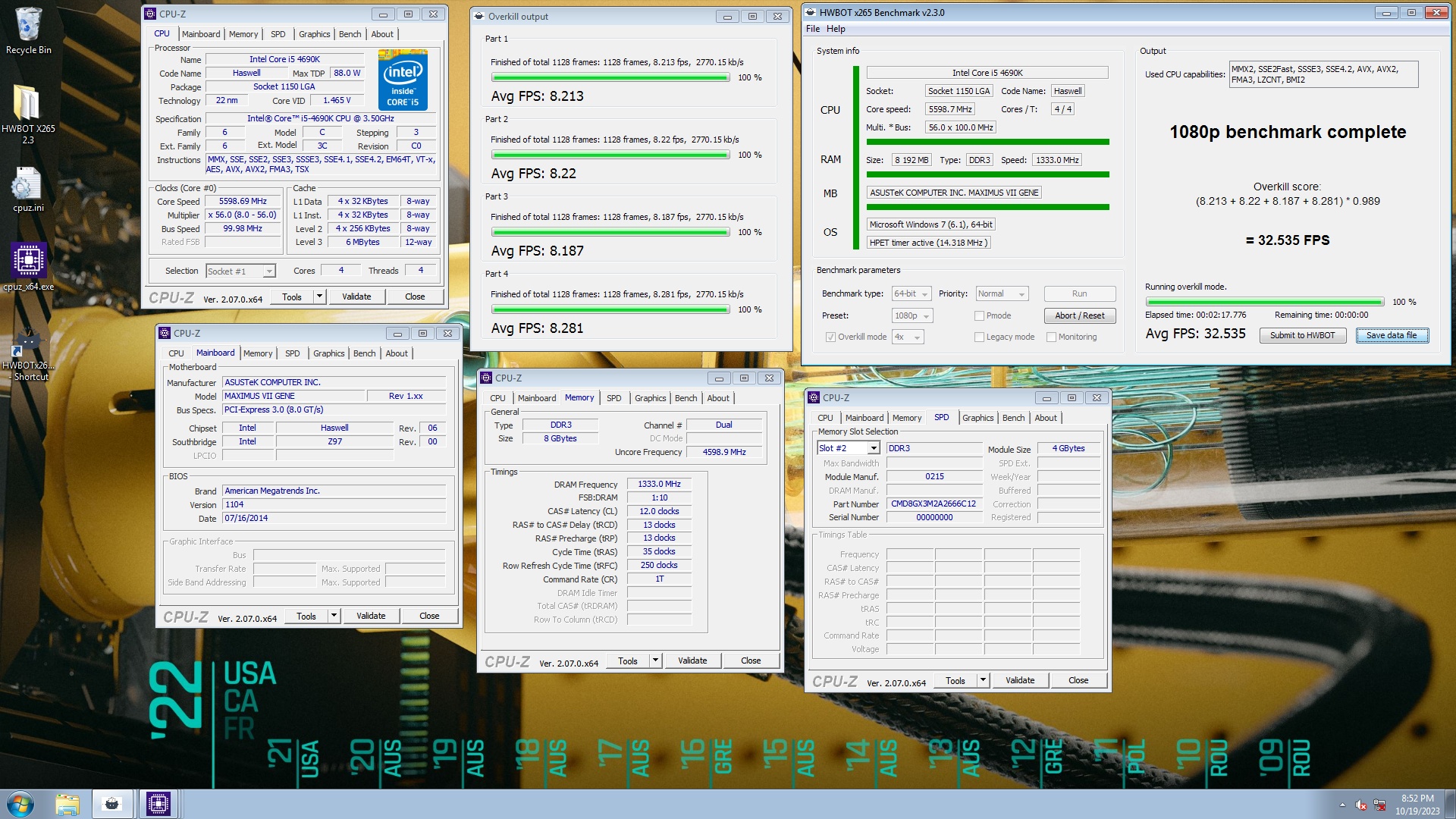Open the Overkill 4x dropdown
1456x819 pixels.
[908, 337]
